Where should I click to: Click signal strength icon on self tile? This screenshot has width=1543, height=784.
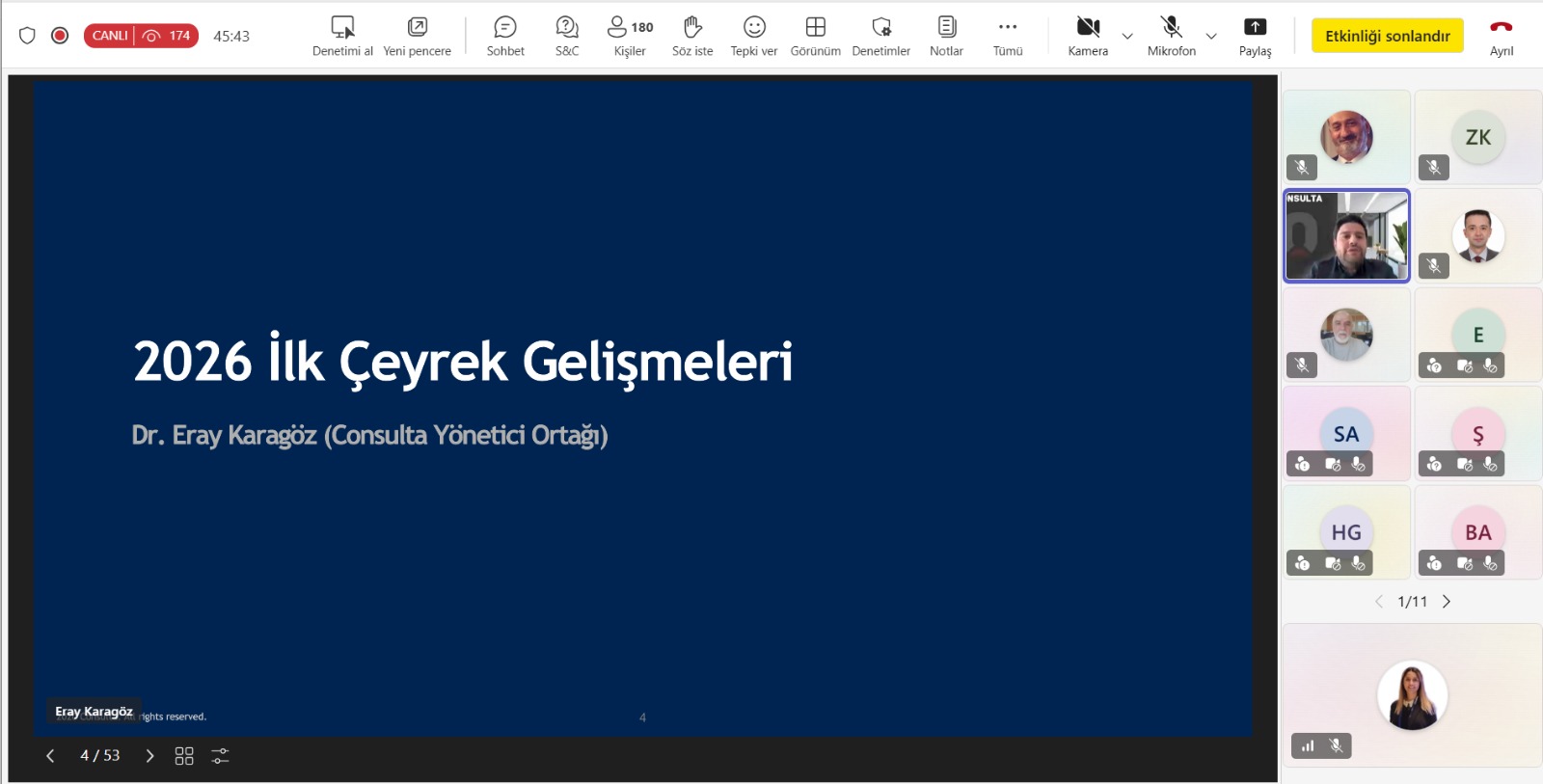pyautogui.click(x=1308, y=745)
